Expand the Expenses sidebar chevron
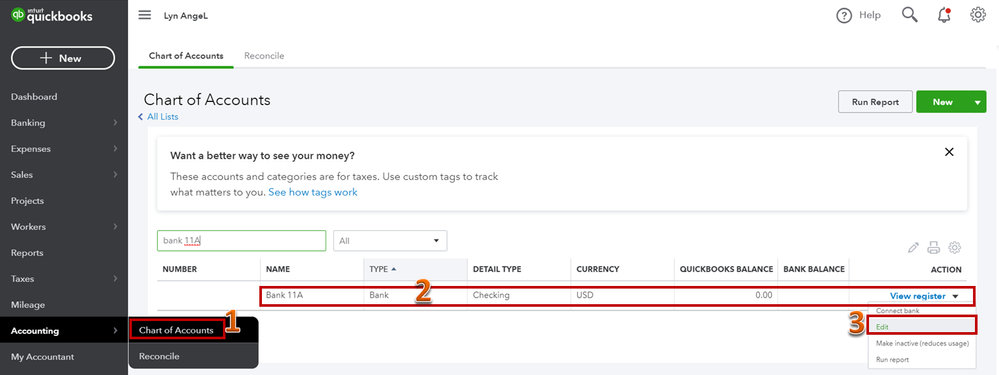Screen dimensions: 999x375 tap(115, 149)
